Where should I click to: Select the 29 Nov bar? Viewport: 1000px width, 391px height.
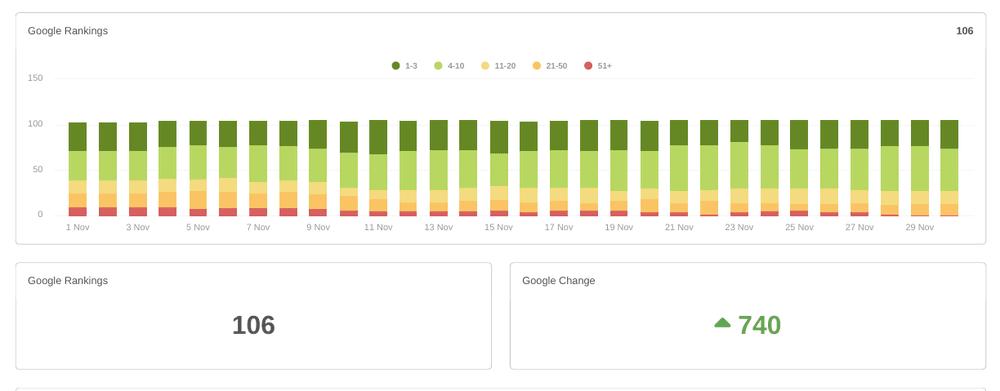click(x=920, y=168)
